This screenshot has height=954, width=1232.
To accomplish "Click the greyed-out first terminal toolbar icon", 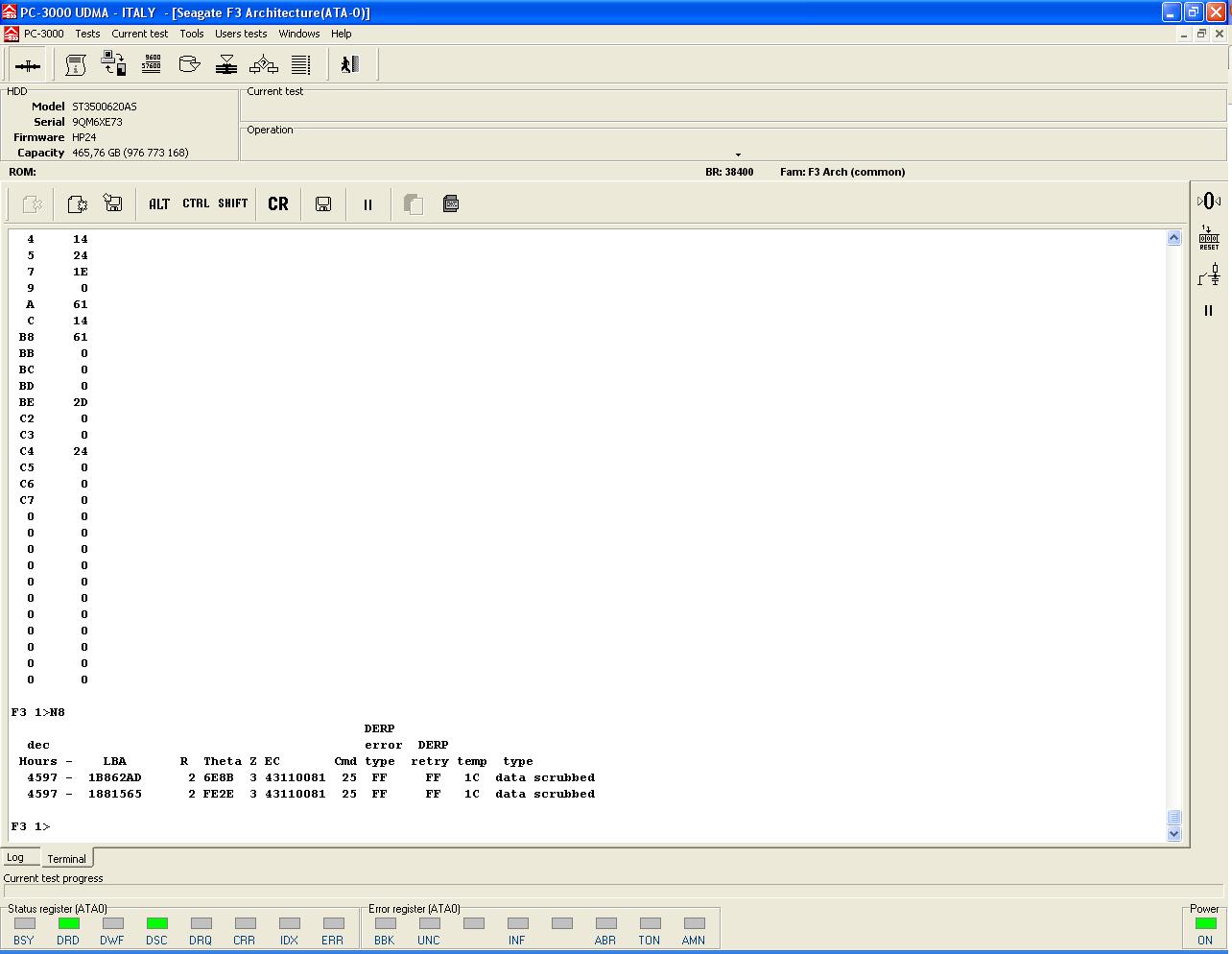I will (32, 203).
